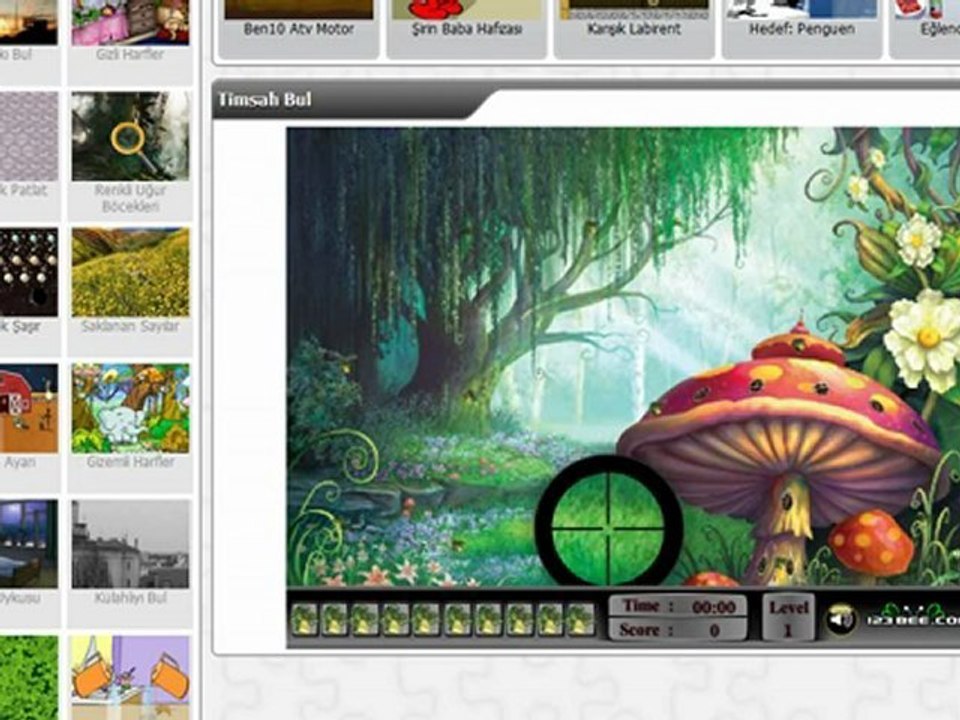Viewport: 960px width, 720px height.
Task: Mute the game sound with the speaker icon
Action: (841, 619)
